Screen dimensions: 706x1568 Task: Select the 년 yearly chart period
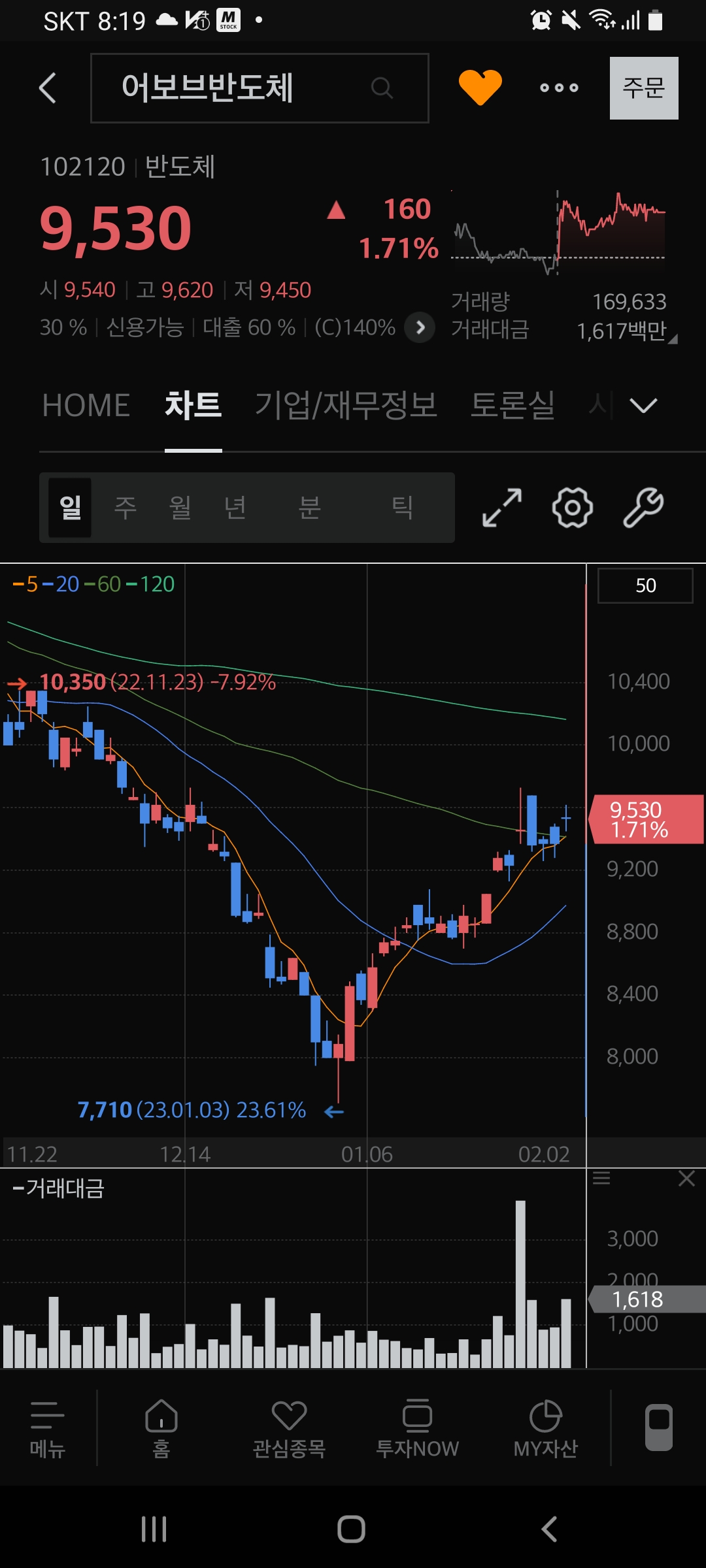(235, 507)
